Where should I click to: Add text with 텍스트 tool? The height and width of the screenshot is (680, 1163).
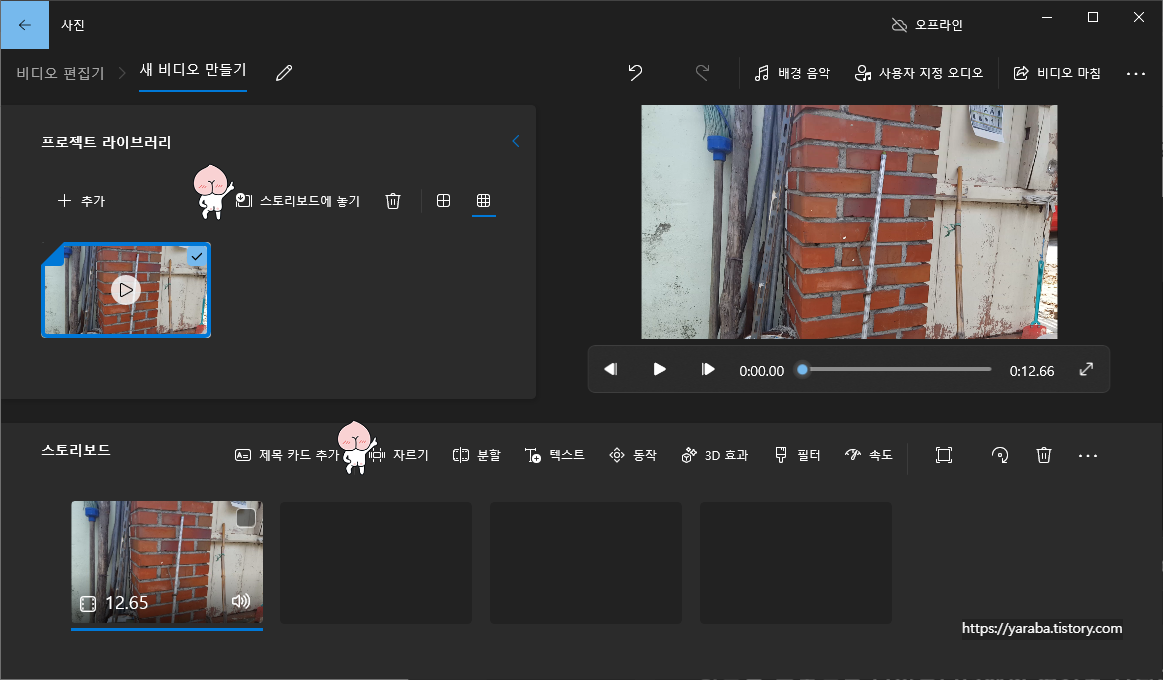[555, 455]
